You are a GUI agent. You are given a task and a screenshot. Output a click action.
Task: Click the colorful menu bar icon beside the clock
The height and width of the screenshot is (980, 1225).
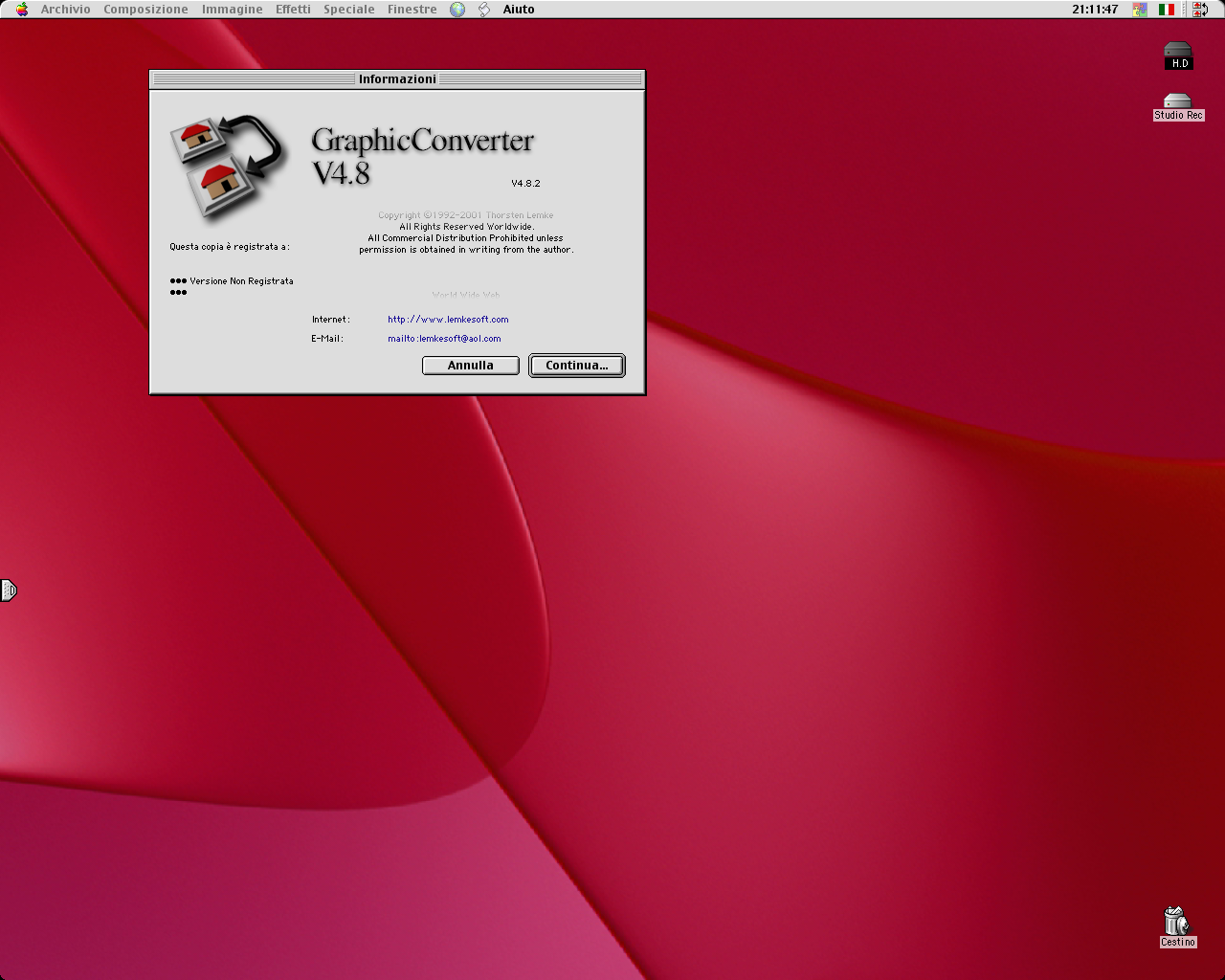[1140, 10]
